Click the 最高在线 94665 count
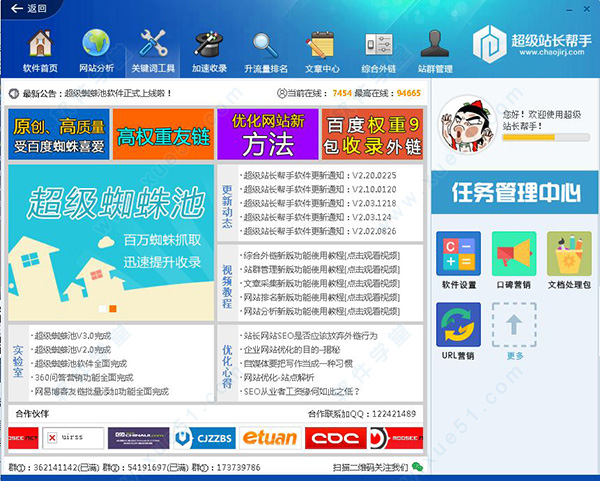 [x=409, y=93]
